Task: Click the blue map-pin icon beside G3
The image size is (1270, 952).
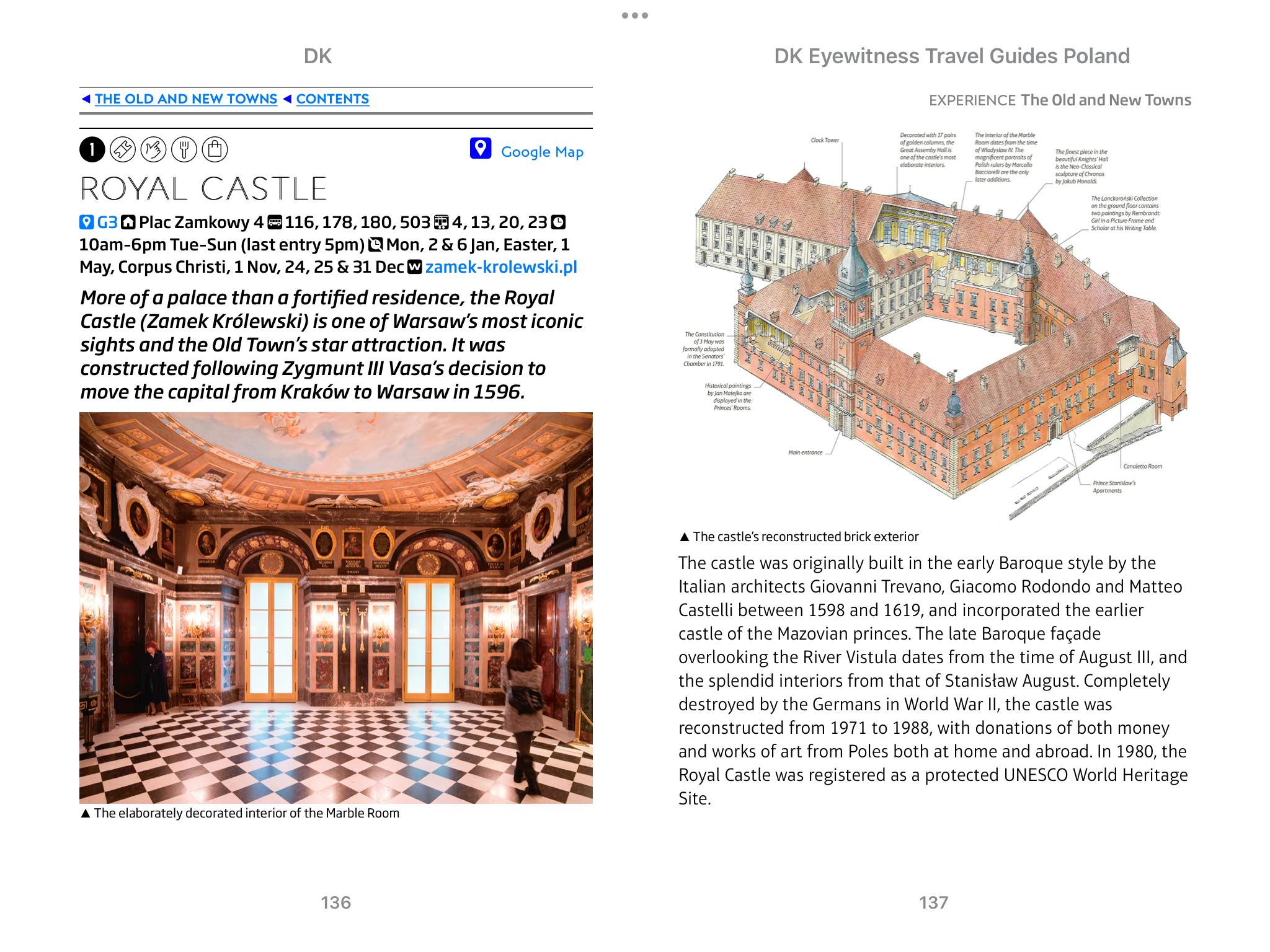Action: [87, 222]
